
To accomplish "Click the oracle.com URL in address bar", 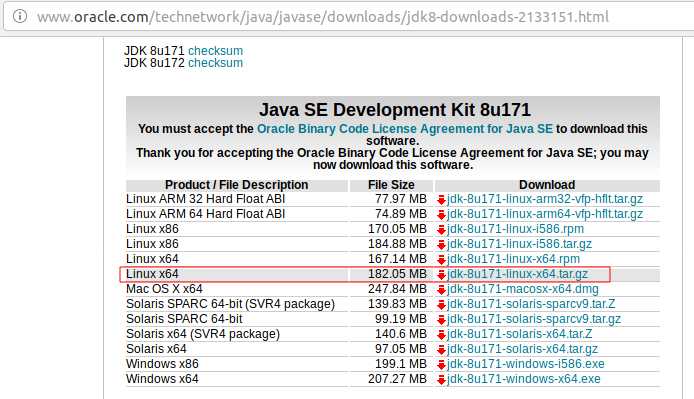I will click(x=323, y=17).
